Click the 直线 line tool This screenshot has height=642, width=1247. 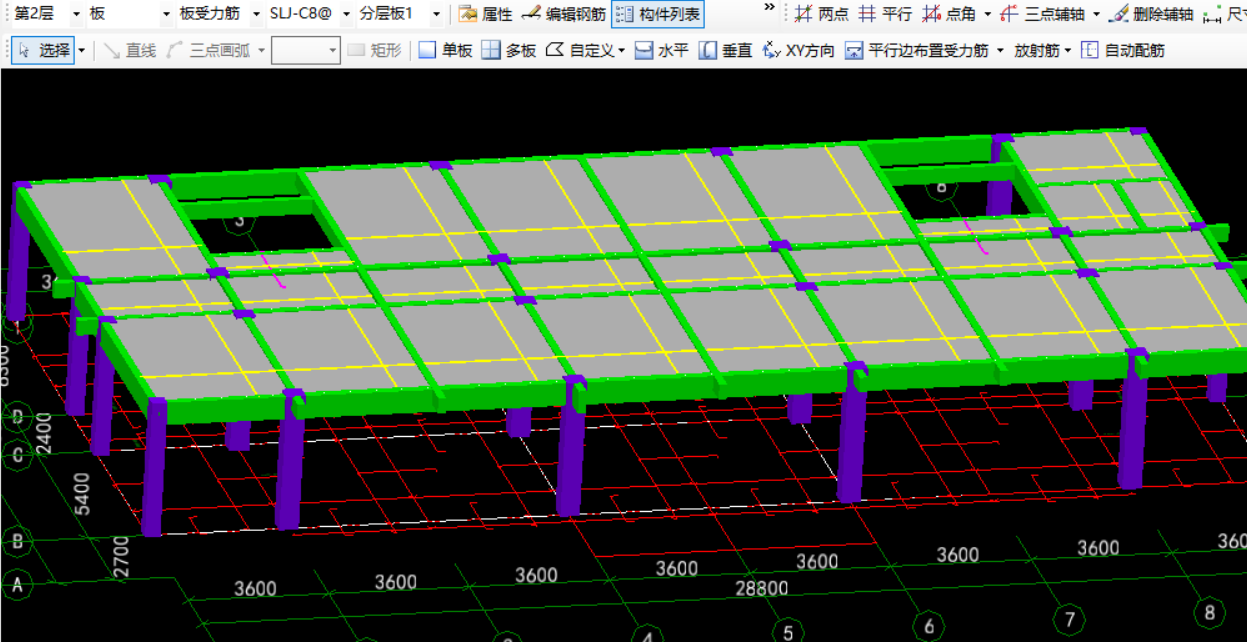coord(130,50)
